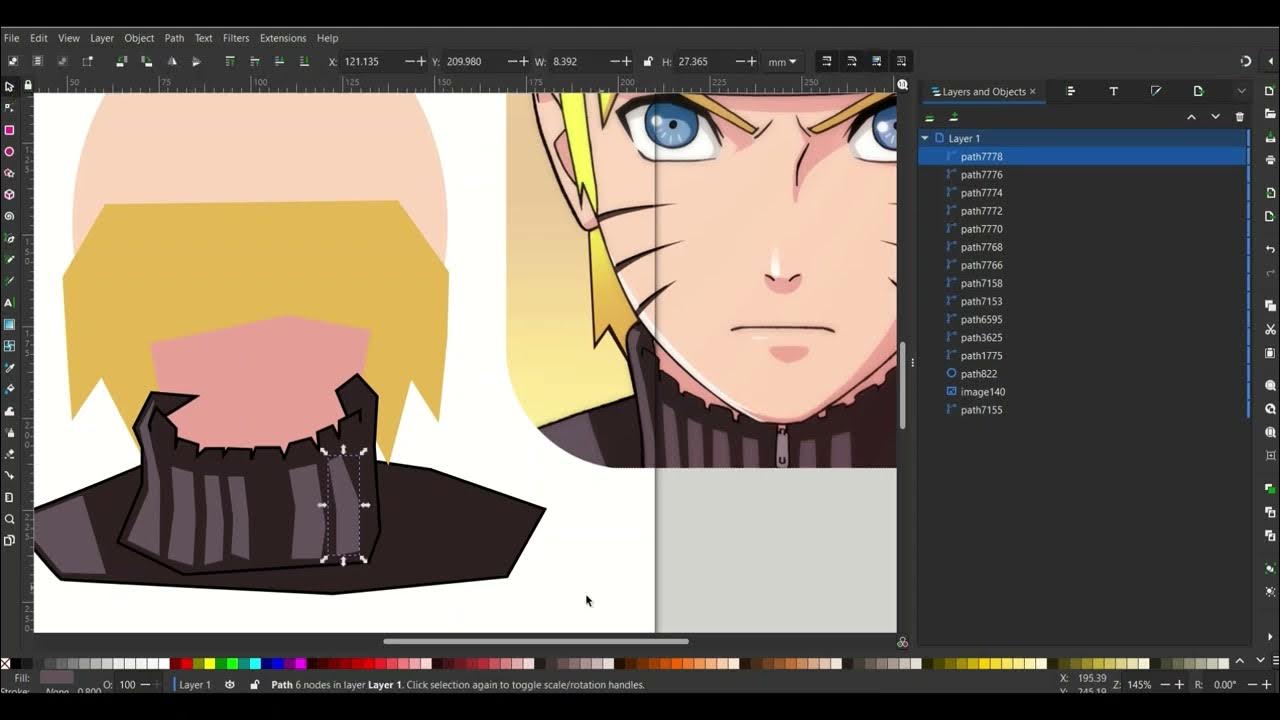Select the Spray tool
The height and width of the screenshot is (720, 1280).
click(9, 432)
